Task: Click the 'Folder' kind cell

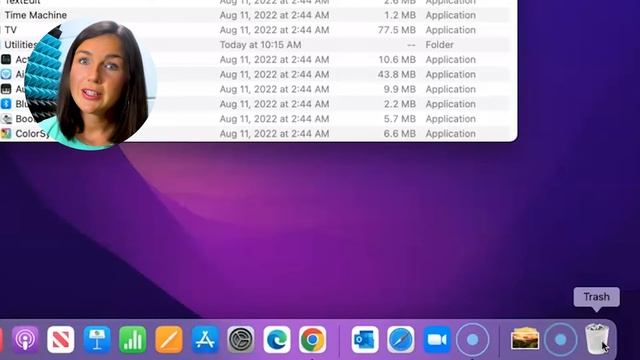Action: (440, 44)
